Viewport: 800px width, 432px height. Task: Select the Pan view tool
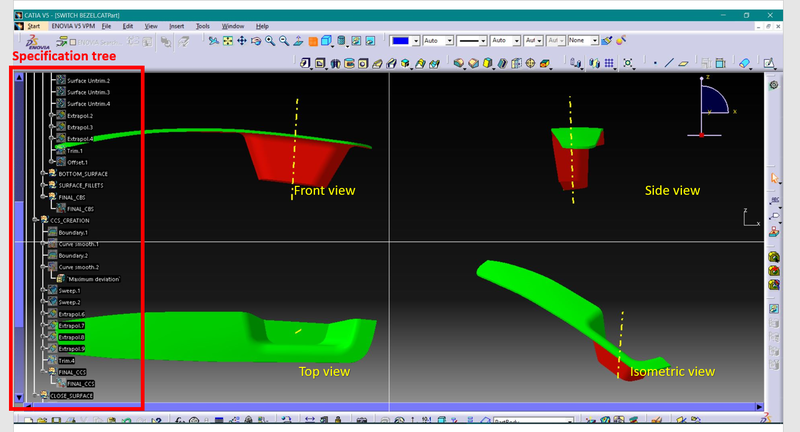(243, 41)
